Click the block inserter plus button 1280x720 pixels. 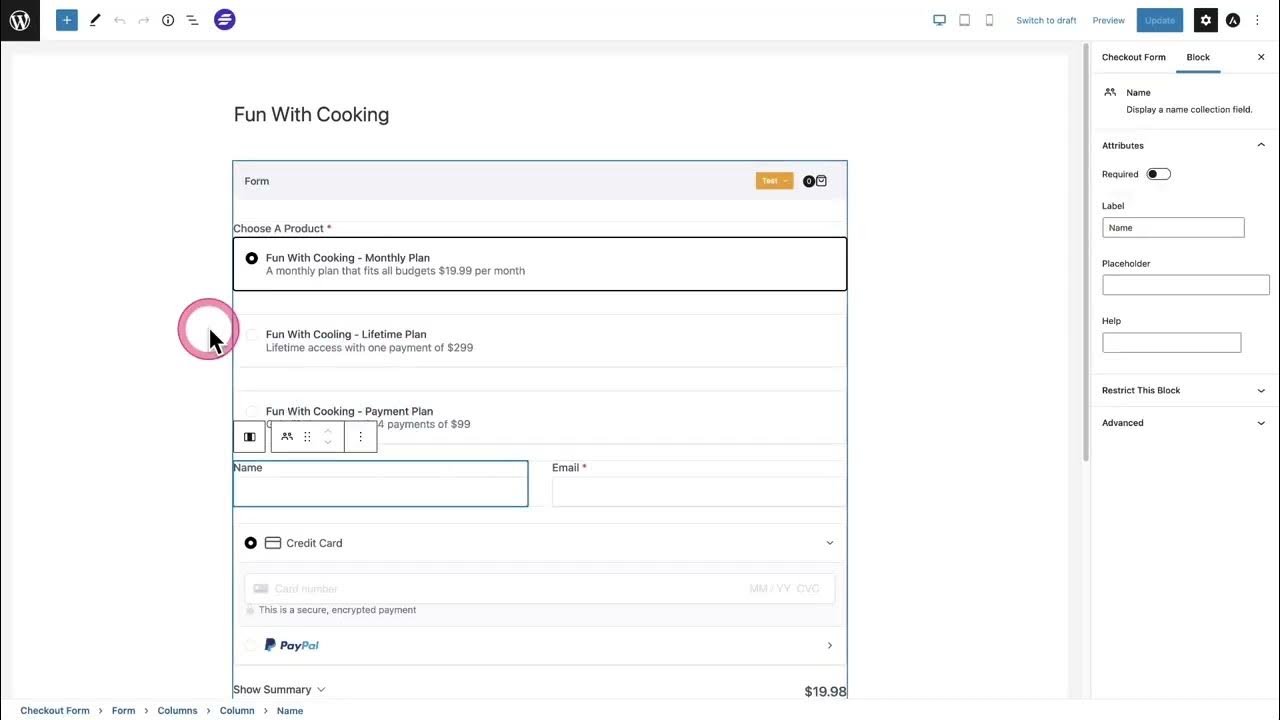[66, 20]
